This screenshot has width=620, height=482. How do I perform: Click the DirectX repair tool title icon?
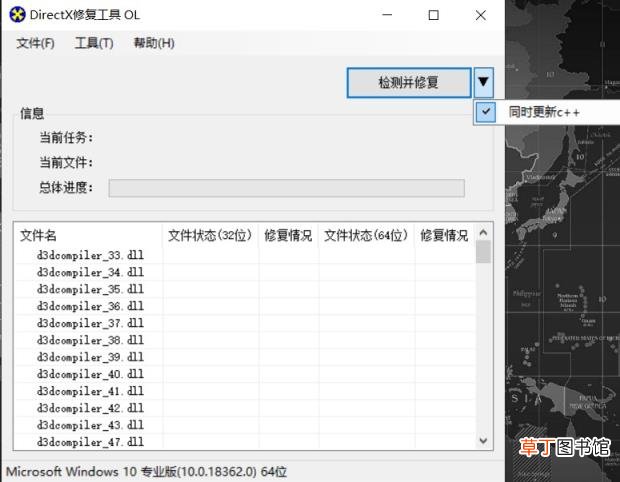tap(17, 15)
